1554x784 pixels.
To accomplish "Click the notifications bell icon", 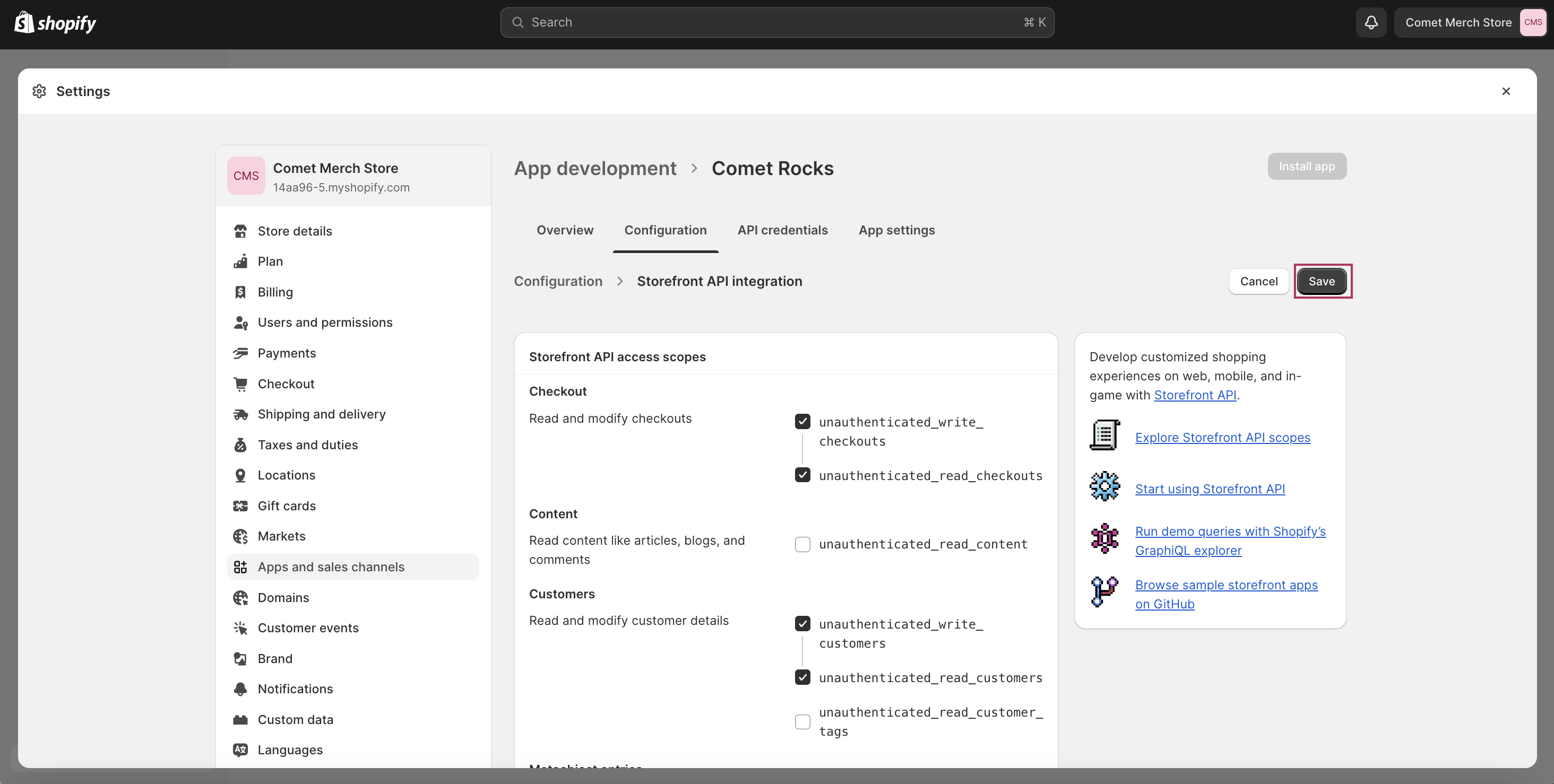I will (1370, 22).
